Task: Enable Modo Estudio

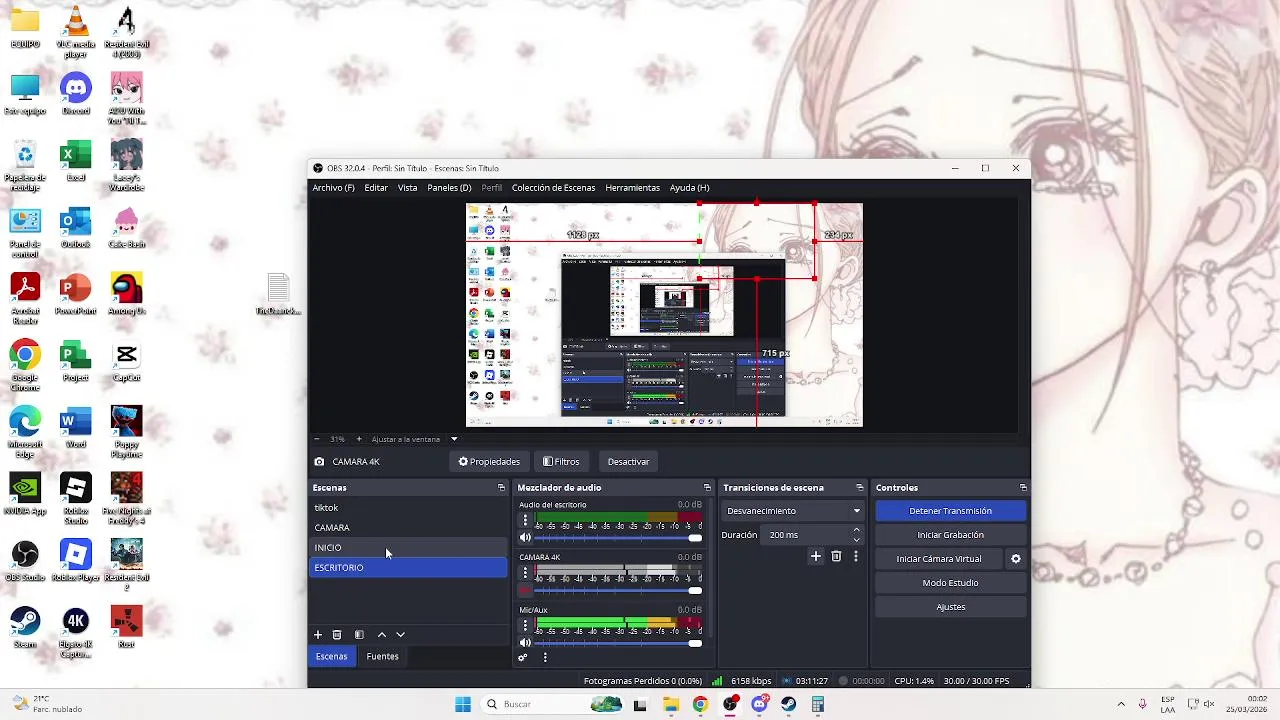Action: 950,583
